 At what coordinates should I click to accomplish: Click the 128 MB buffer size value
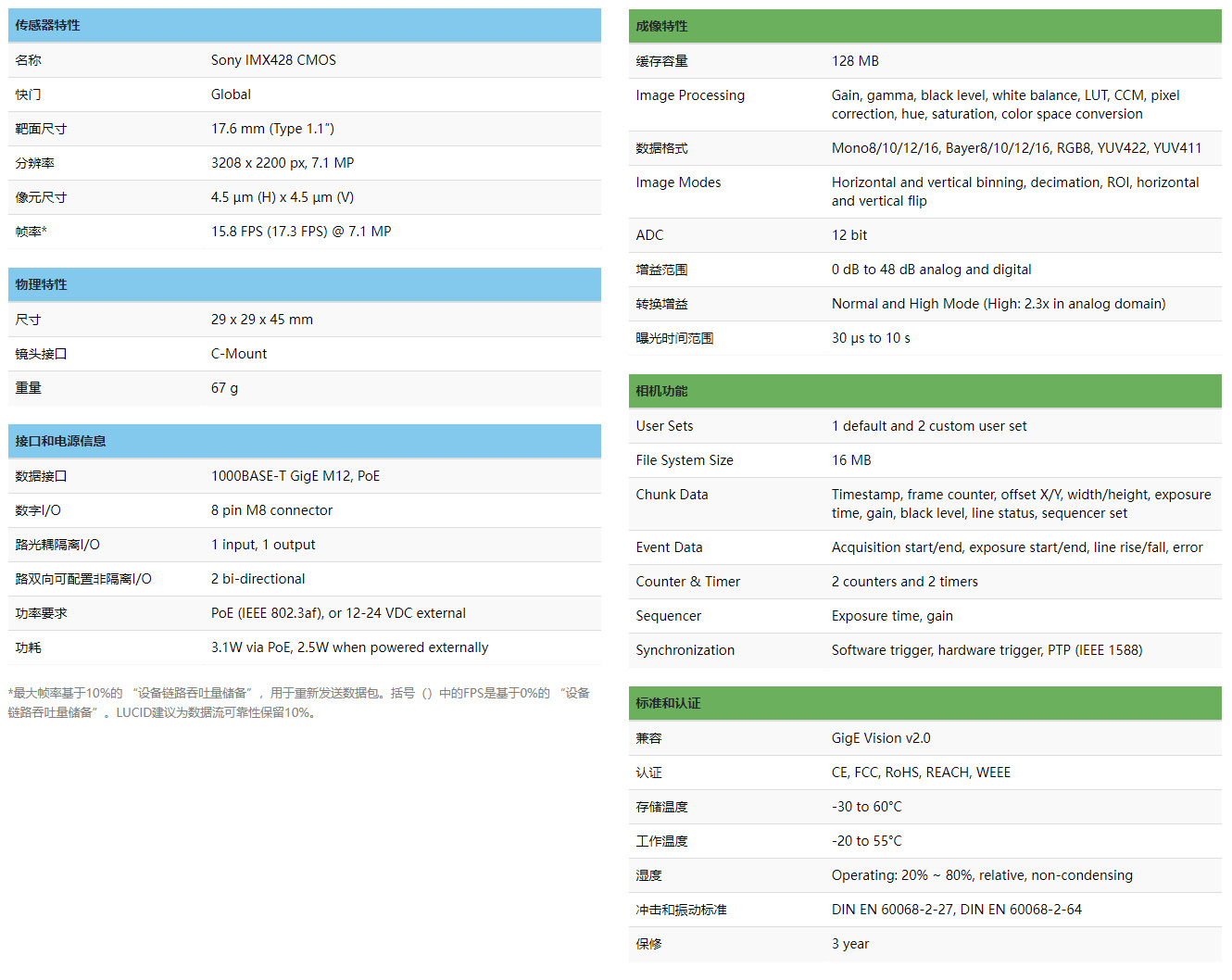[x=855, y=61]
